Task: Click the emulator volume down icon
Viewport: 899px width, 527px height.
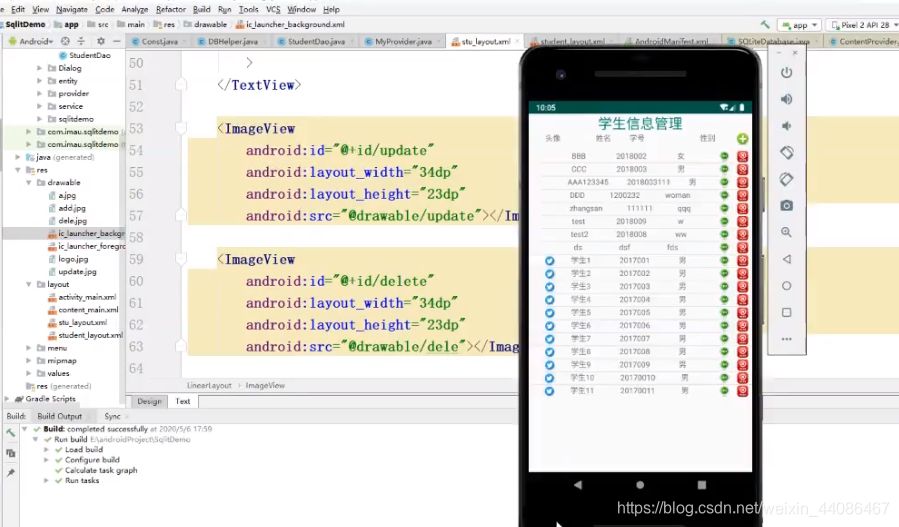Action: tap(787, 126)
